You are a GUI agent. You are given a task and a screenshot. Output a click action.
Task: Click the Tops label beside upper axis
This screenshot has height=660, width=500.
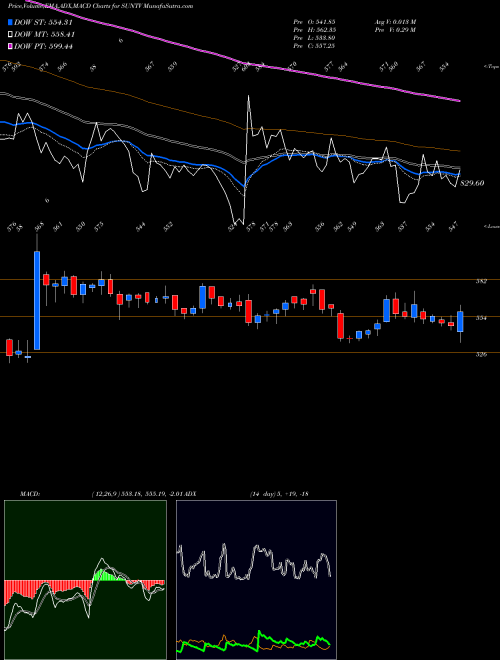pos(491,67)
